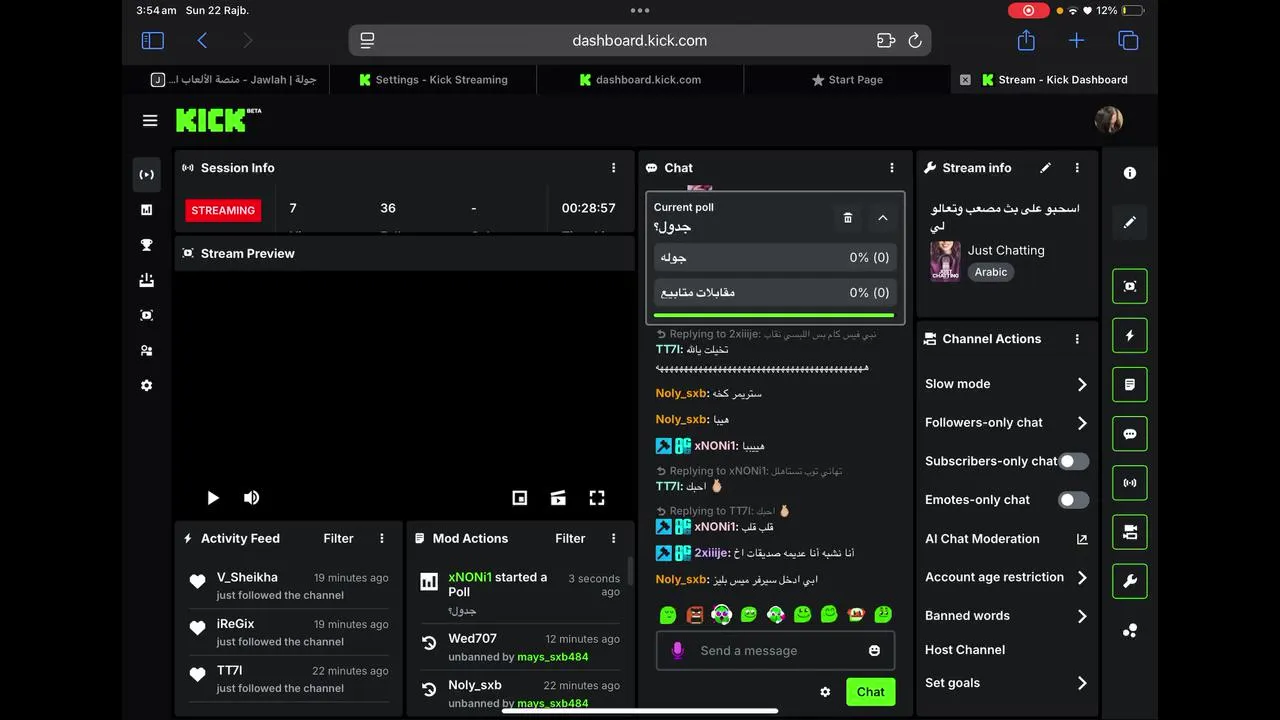Toggle Subscribers-only chat switch
Image resolution: width=1280 pixels, height=720 pixels.
pyautogui.click(x=1074, y=461)
